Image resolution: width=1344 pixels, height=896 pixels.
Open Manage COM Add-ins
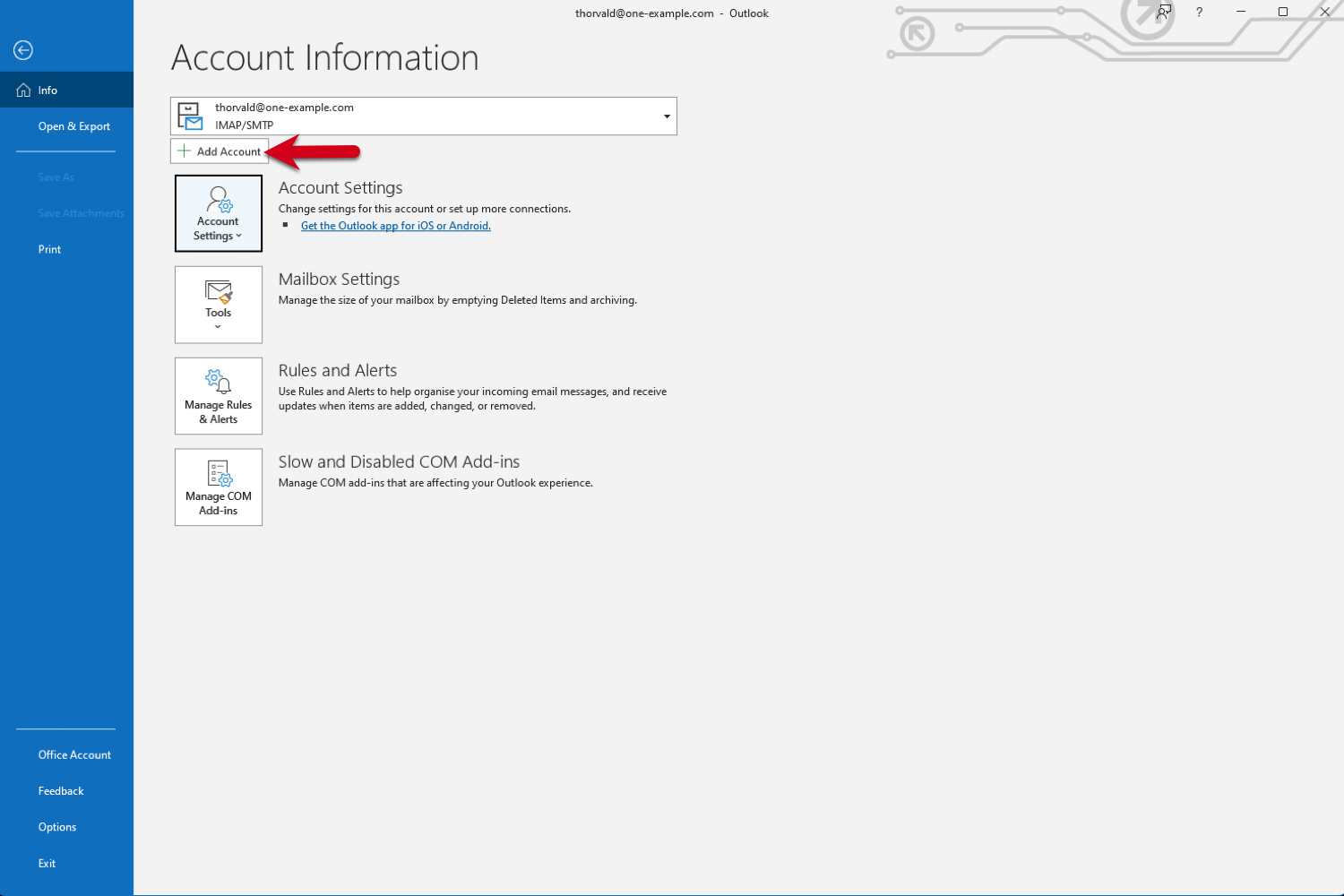(218, 487)
